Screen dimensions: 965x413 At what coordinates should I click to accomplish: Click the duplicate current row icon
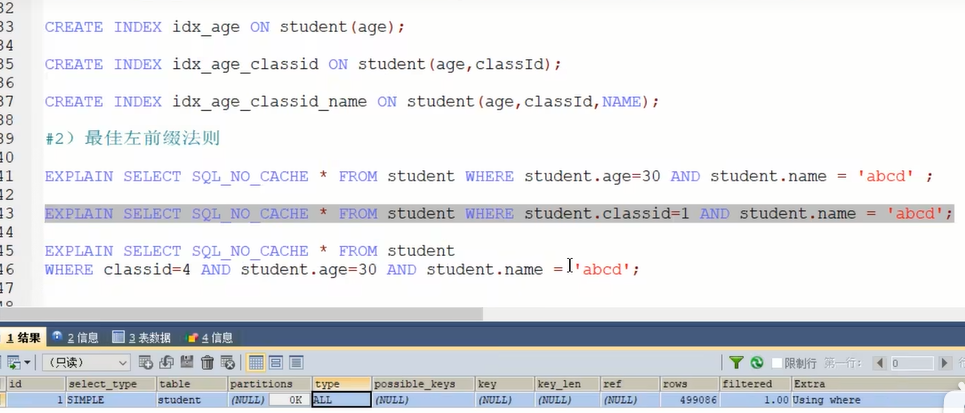[x=166, y=363]
